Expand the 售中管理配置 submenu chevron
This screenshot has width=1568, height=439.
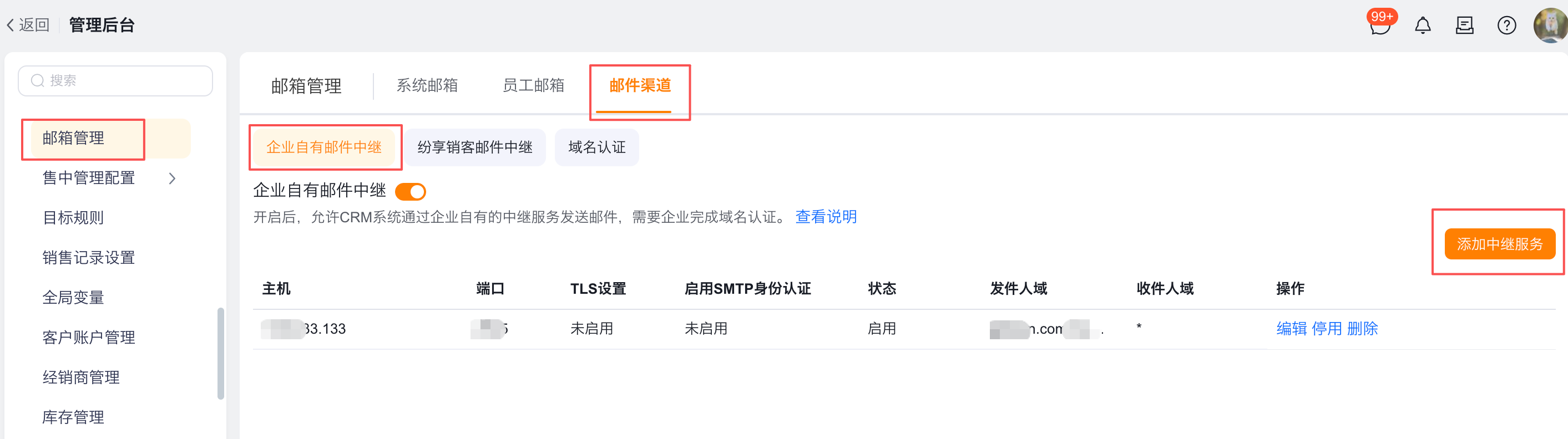(x=172, y=178)
